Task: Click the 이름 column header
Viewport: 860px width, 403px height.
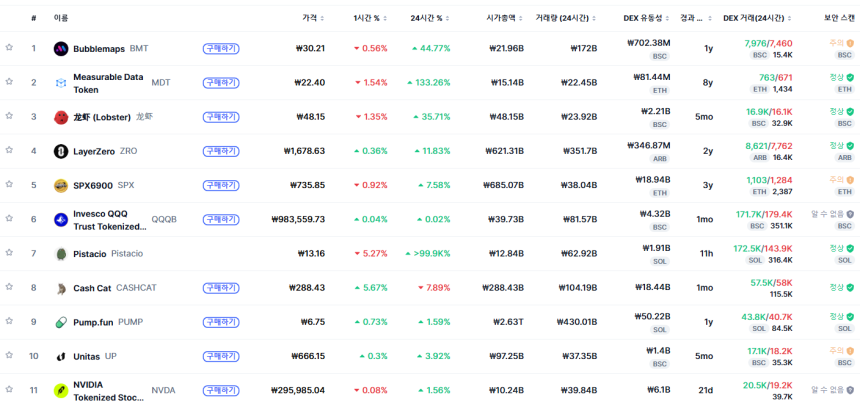Action: pos(61,18)
